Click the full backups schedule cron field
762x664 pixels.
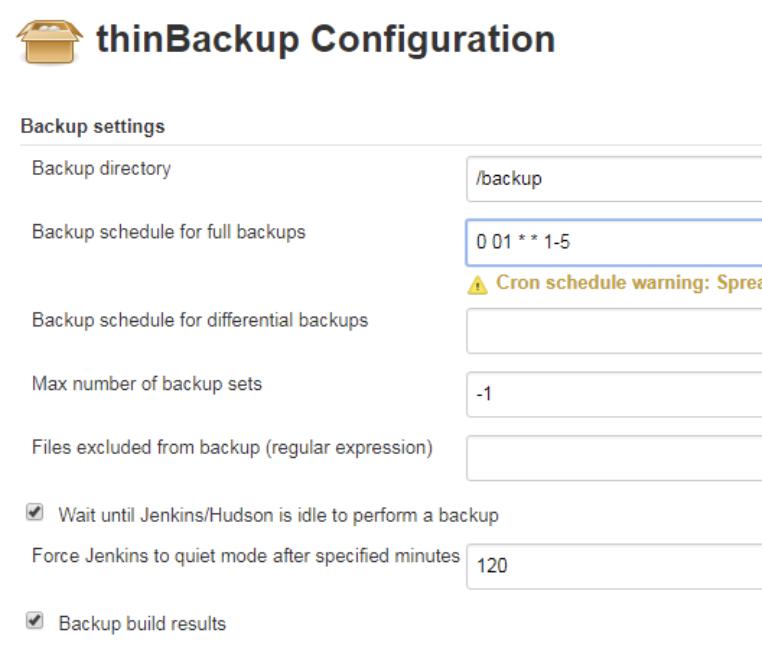(x=613, y=243)
